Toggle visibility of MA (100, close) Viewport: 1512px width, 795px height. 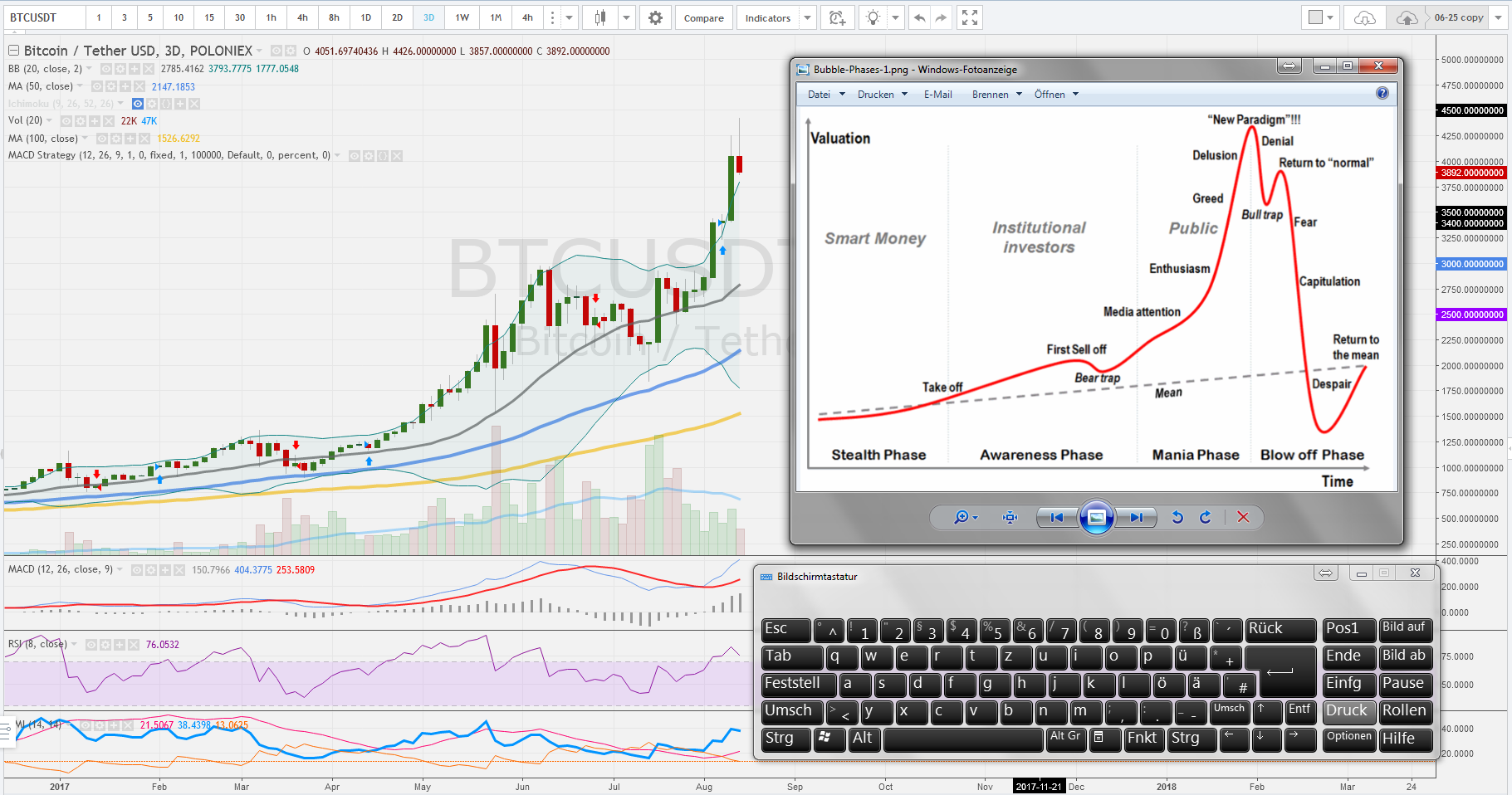tap(102, 139)
